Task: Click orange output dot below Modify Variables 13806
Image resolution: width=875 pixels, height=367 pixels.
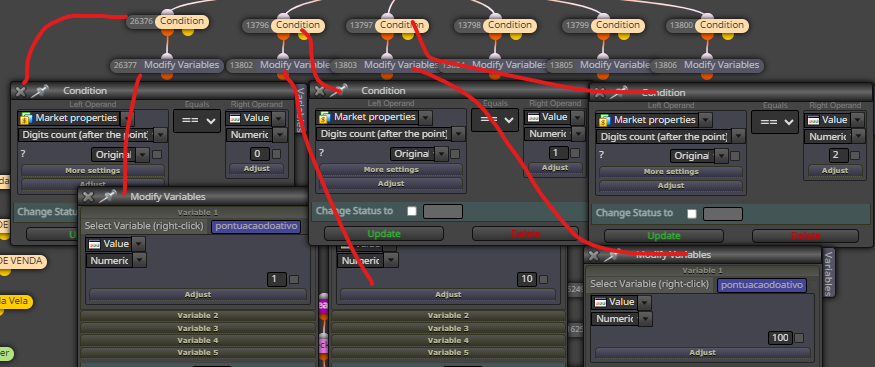Action: 707,76
